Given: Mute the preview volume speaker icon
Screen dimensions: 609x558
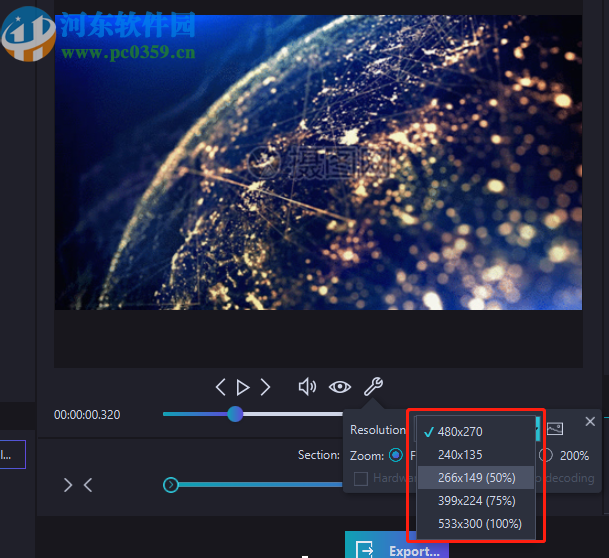Looking at the screenshot, I should point(307,387).
